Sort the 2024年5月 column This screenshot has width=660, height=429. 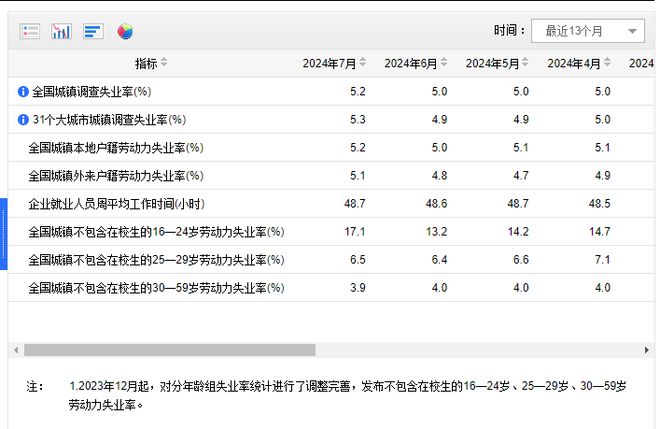point(525,62)
